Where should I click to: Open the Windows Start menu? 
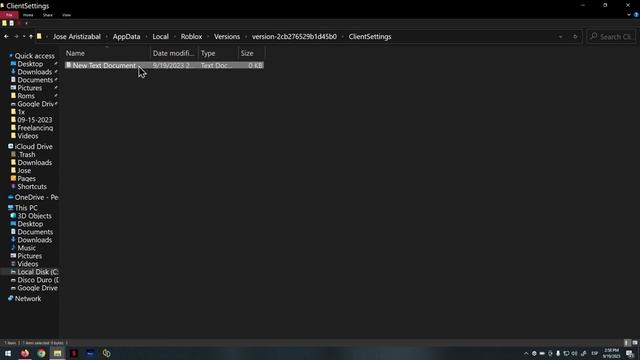point(8,353)
